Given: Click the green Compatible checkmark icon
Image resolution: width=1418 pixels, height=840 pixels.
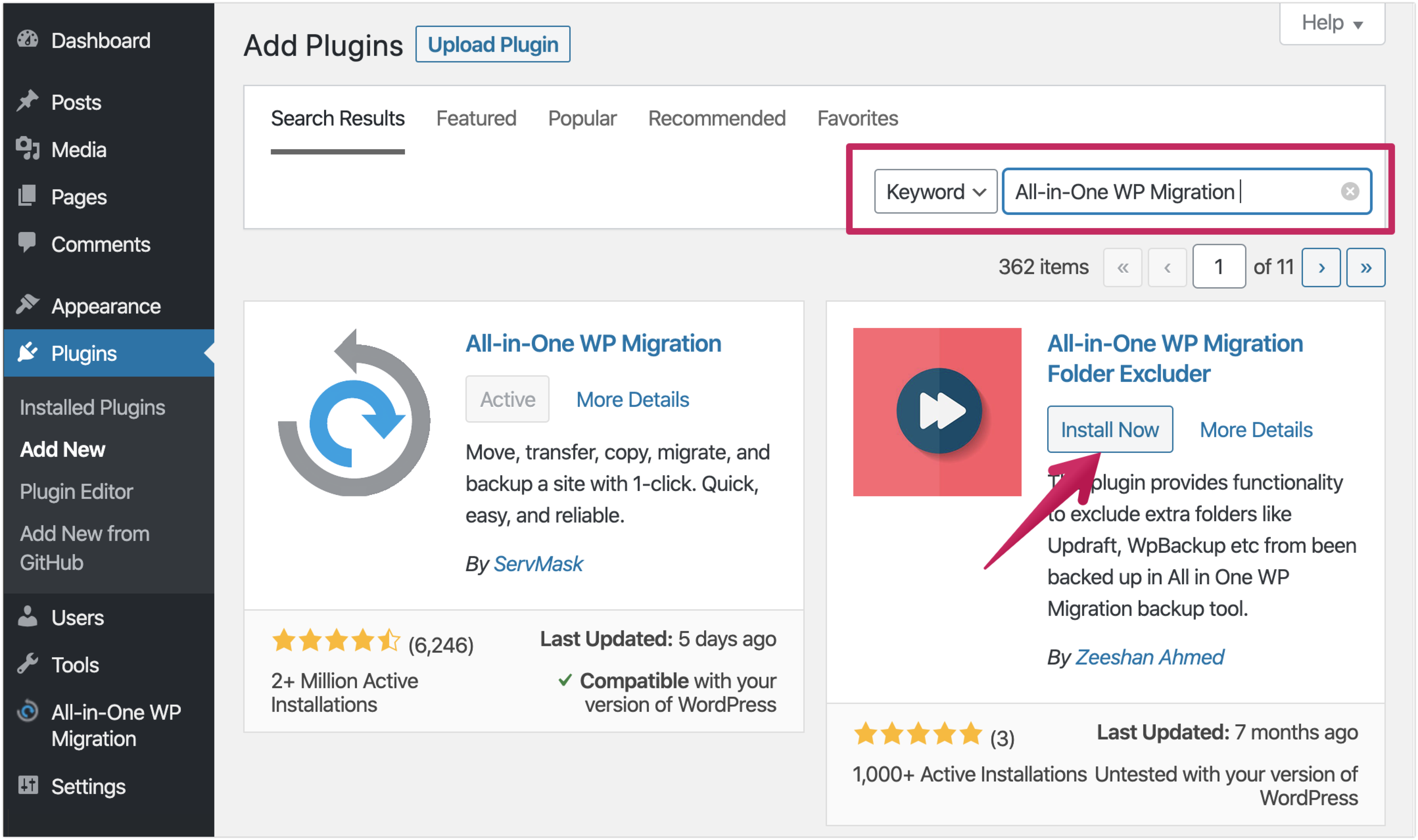Looking at the screenshot, I should 565,680.
